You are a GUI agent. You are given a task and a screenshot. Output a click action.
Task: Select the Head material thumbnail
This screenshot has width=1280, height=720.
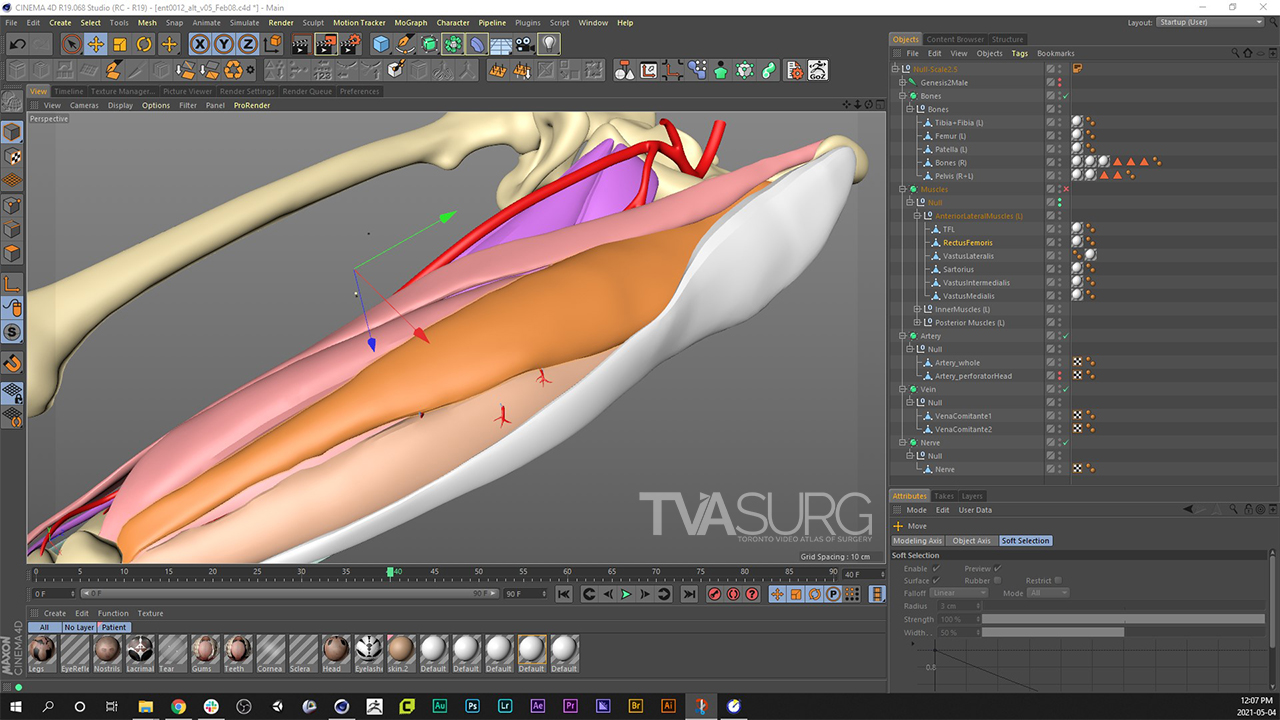coord(334,654)
